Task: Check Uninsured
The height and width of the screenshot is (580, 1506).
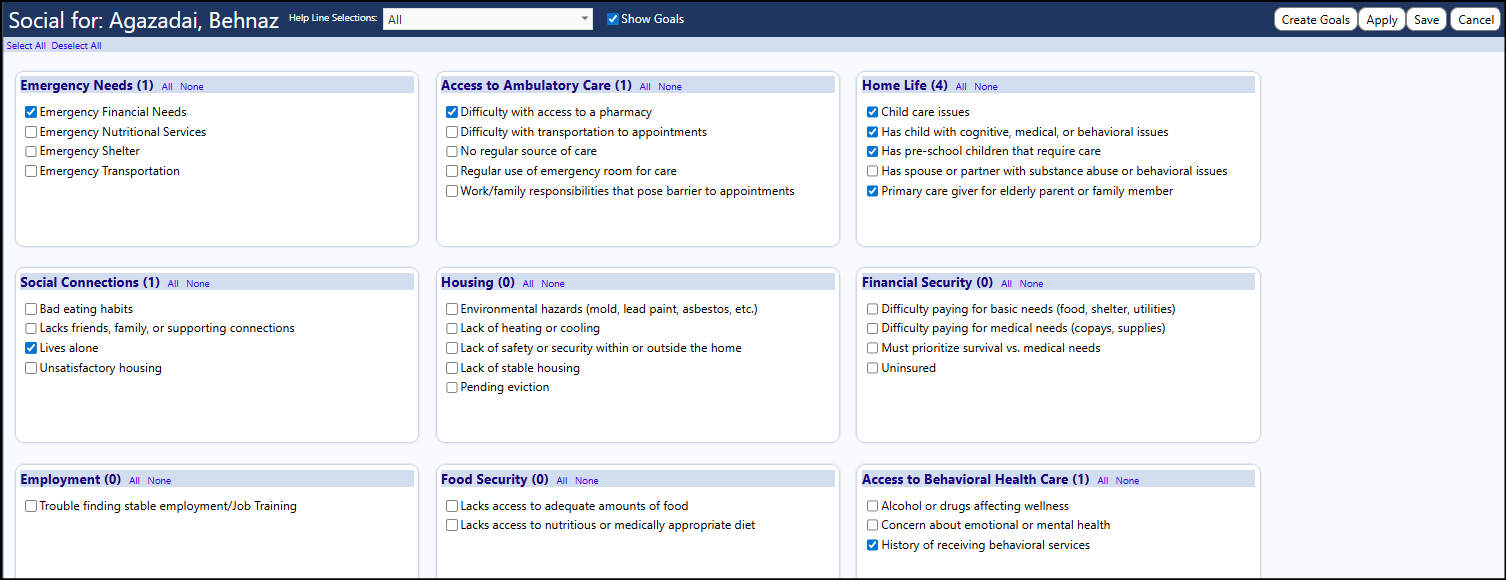Action: point(873,368)
